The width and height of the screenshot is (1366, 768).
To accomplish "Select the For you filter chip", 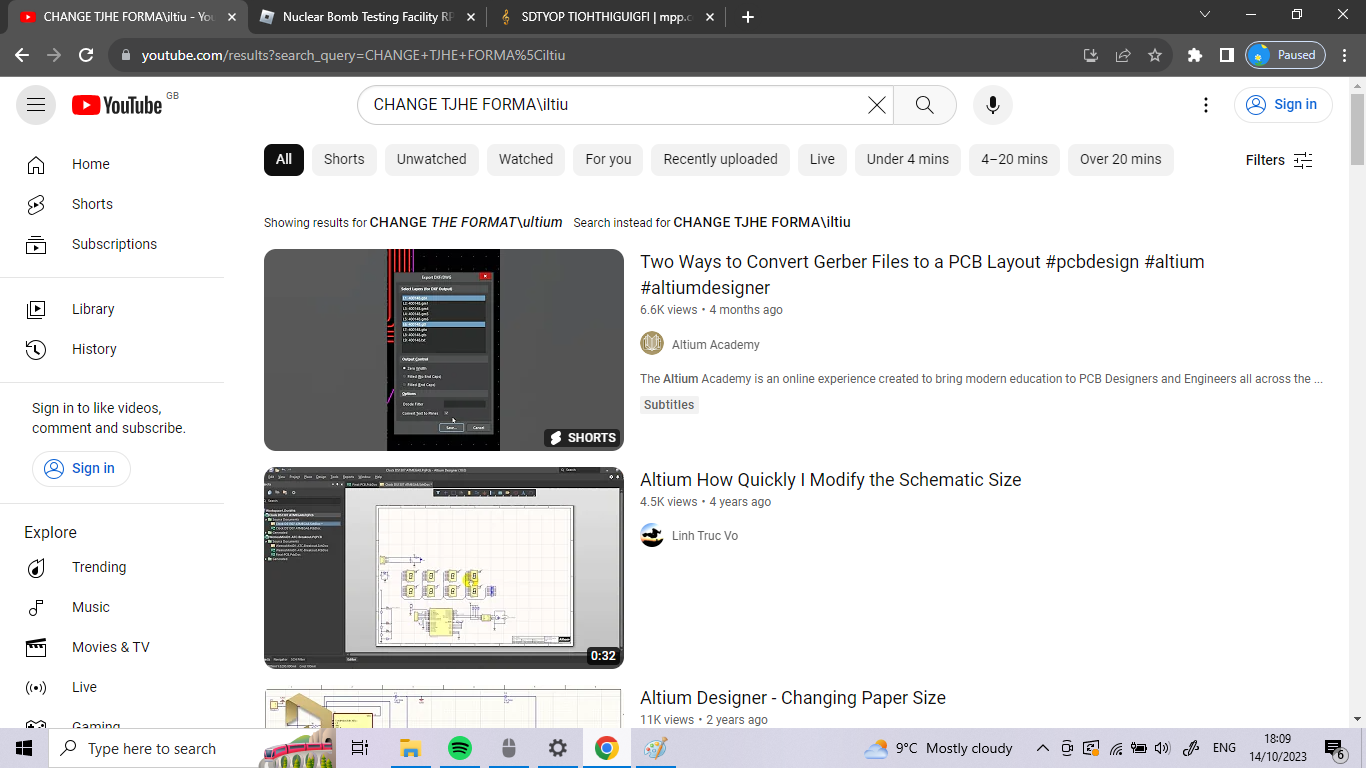I will coord(608,159).
